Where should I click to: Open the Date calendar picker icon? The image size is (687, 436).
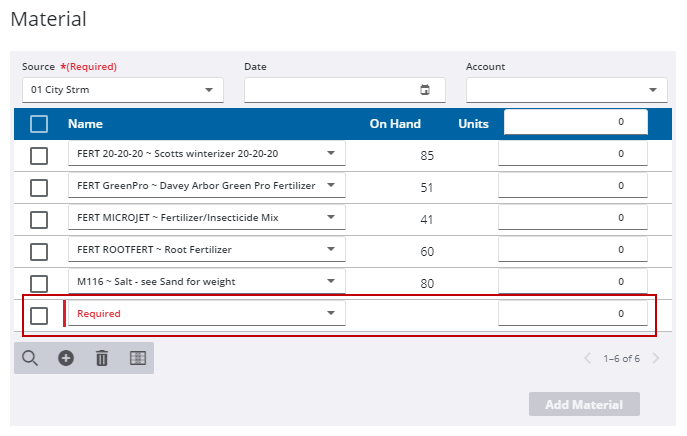click(x=425, y=90)
